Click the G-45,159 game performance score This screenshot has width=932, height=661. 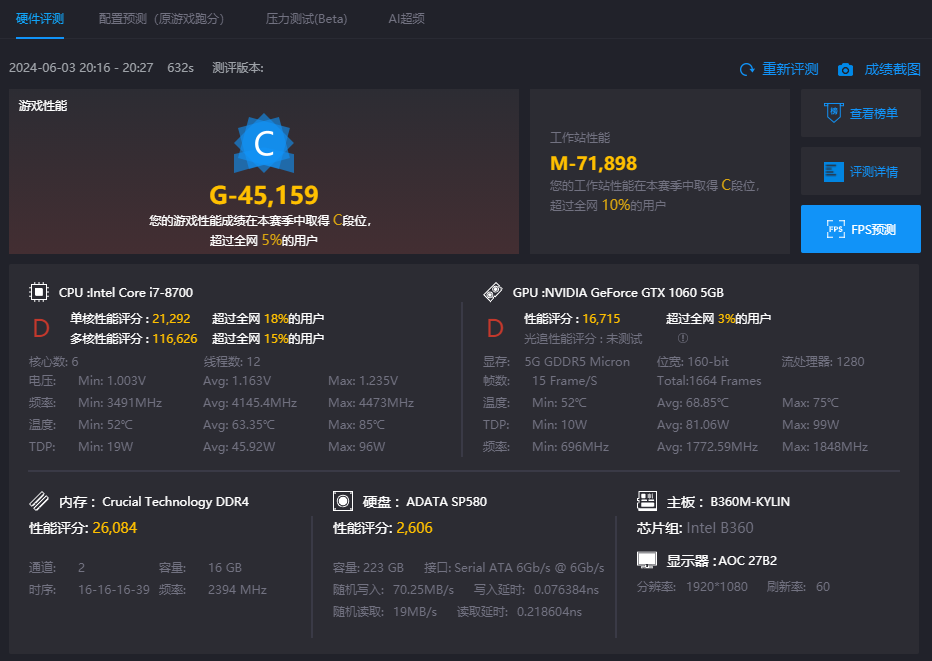pyautogui.click(x=263, y=194)
